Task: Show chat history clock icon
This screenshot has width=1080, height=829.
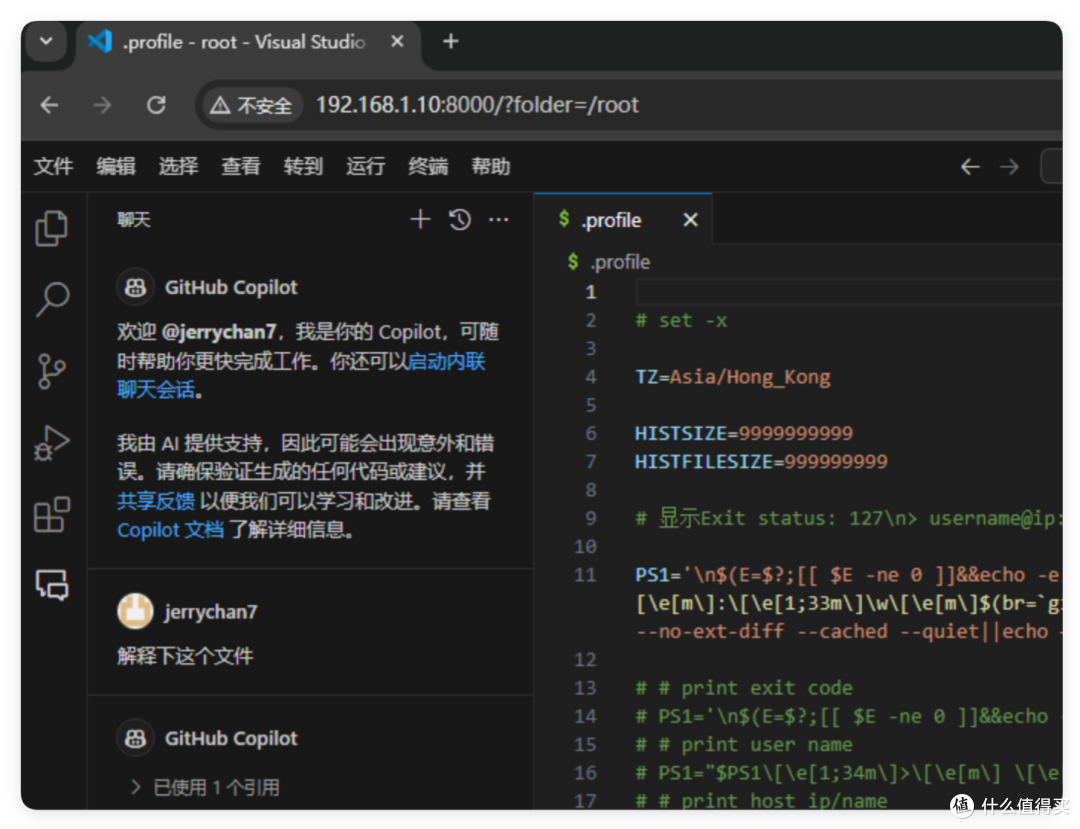Action: pos(459,220)
